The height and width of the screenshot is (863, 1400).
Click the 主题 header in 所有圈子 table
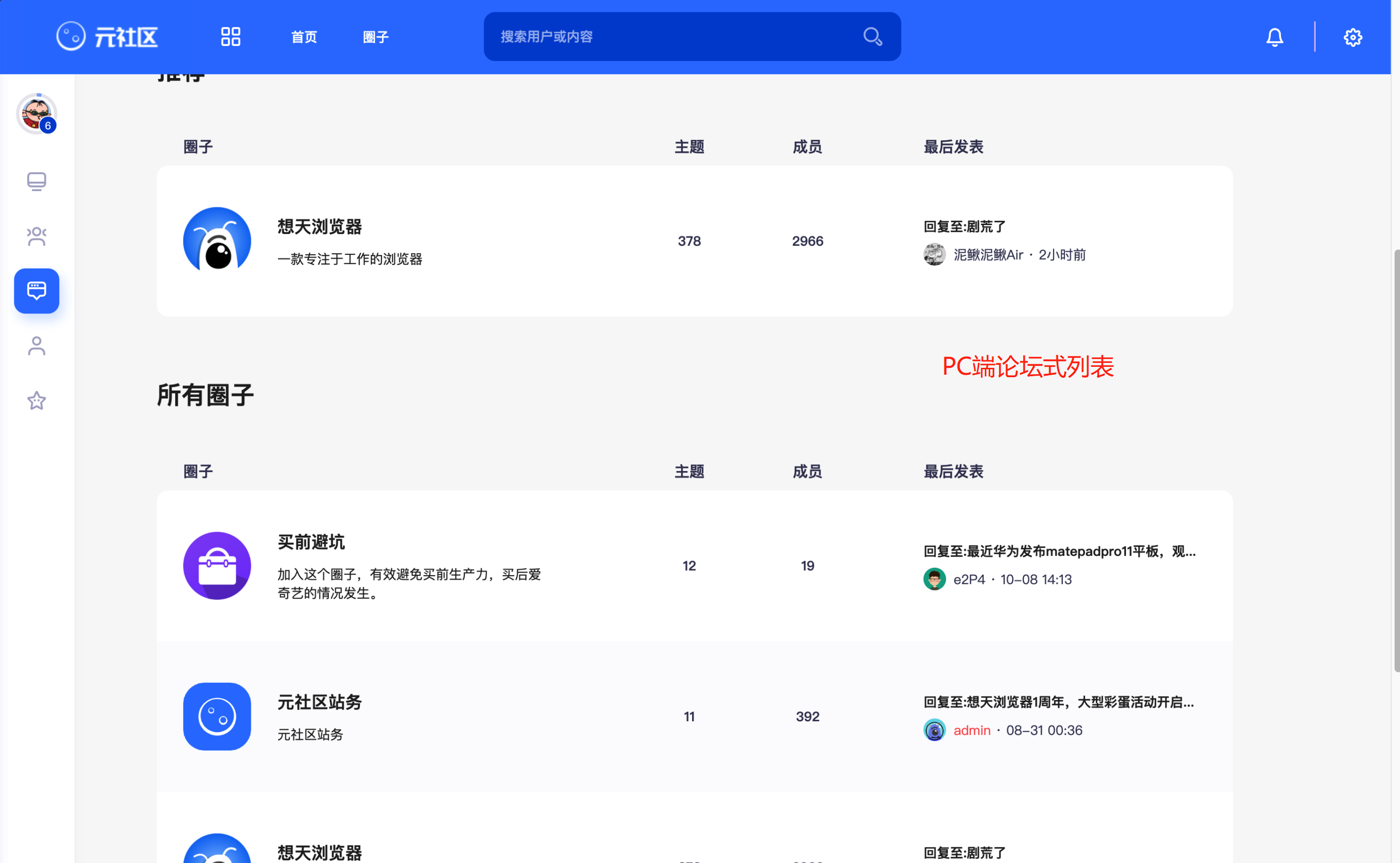tap(690, 471)
